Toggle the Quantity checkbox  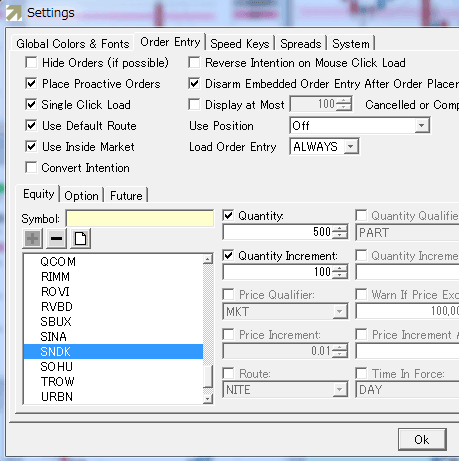coord(228,215)
